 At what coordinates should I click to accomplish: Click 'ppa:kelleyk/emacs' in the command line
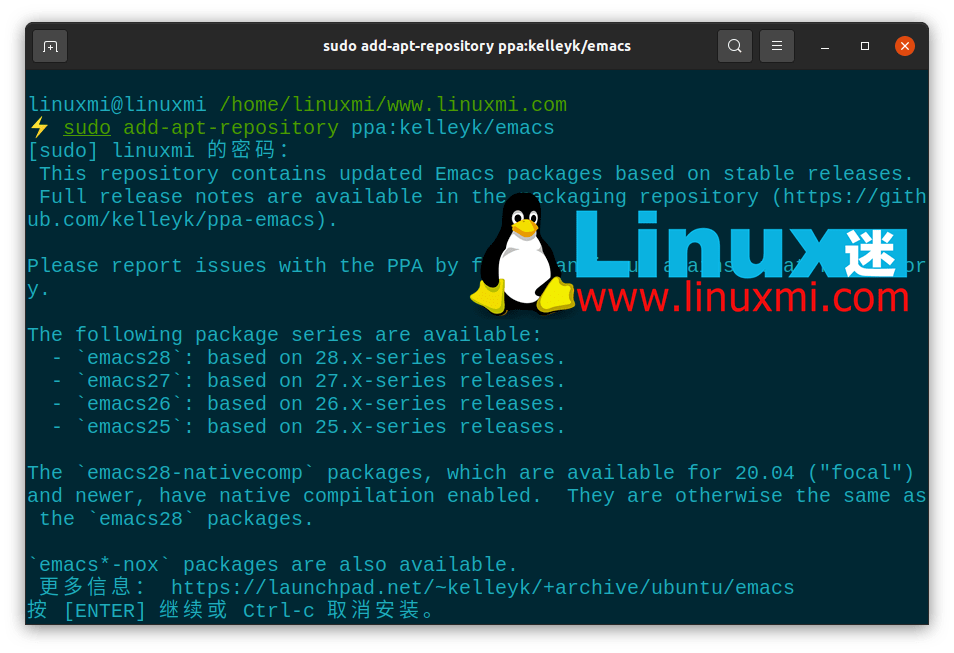pos(453,128)
